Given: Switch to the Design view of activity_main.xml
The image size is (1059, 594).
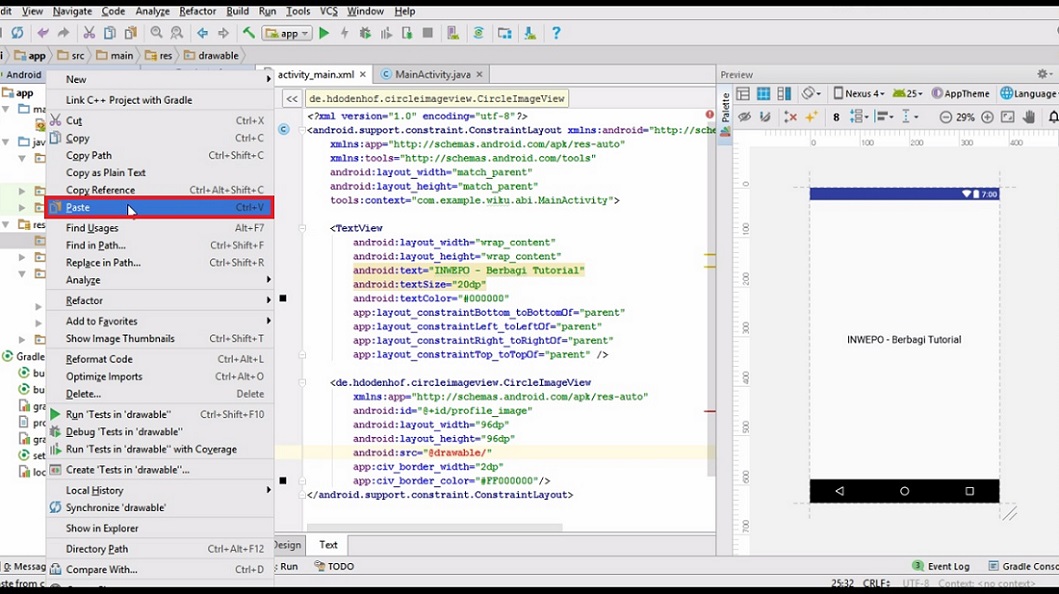Looking at the screenshot, I should pyautogui.click(x=287, y=545).
